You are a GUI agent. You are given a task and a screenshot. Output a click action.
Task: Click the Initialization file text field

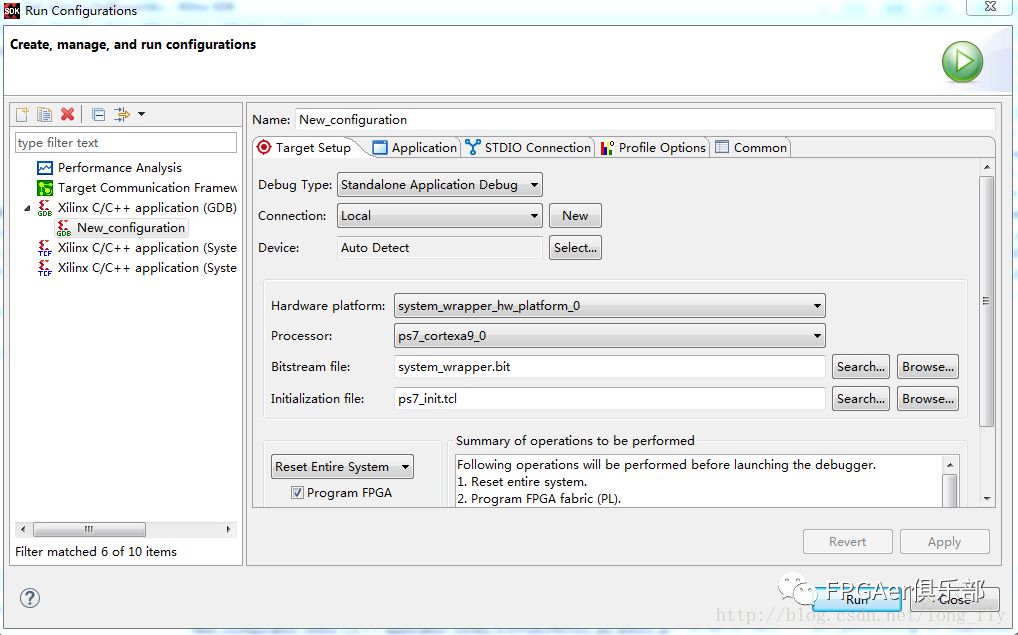click(x=610, y=399)
